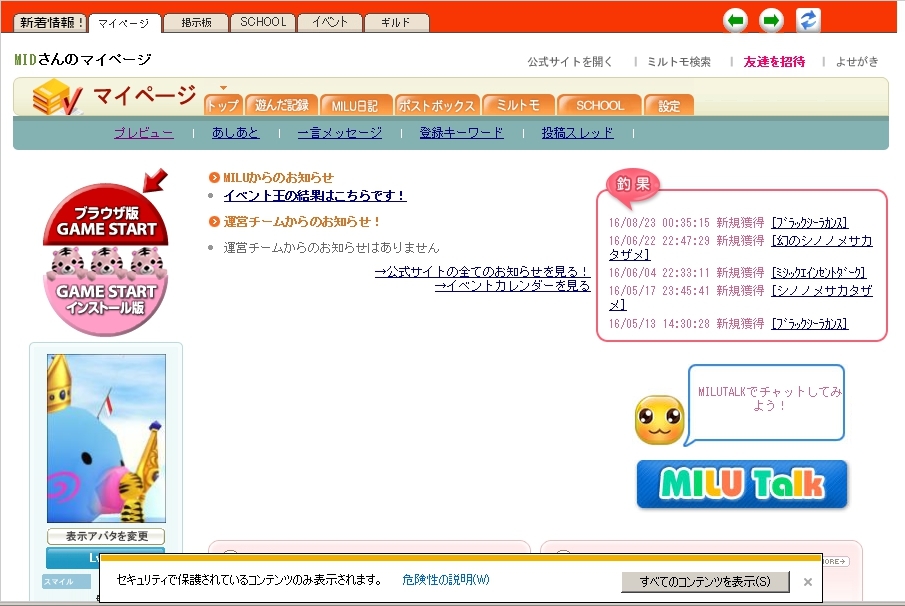Screen dimensions: 905x606
Task: Close the security notification bar
Action: tap(808, 581)
